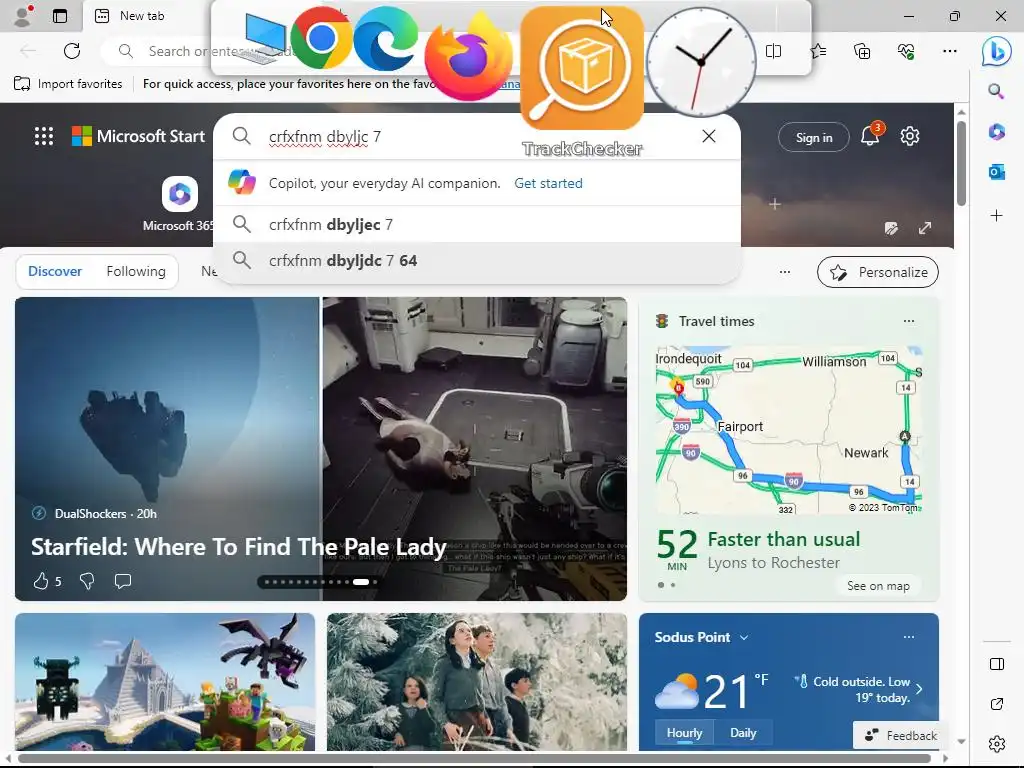The image size is (1024, 768).
Task: Choose suggestion crfxfnm dbyljdc 7 64
Action: (477, 261)
